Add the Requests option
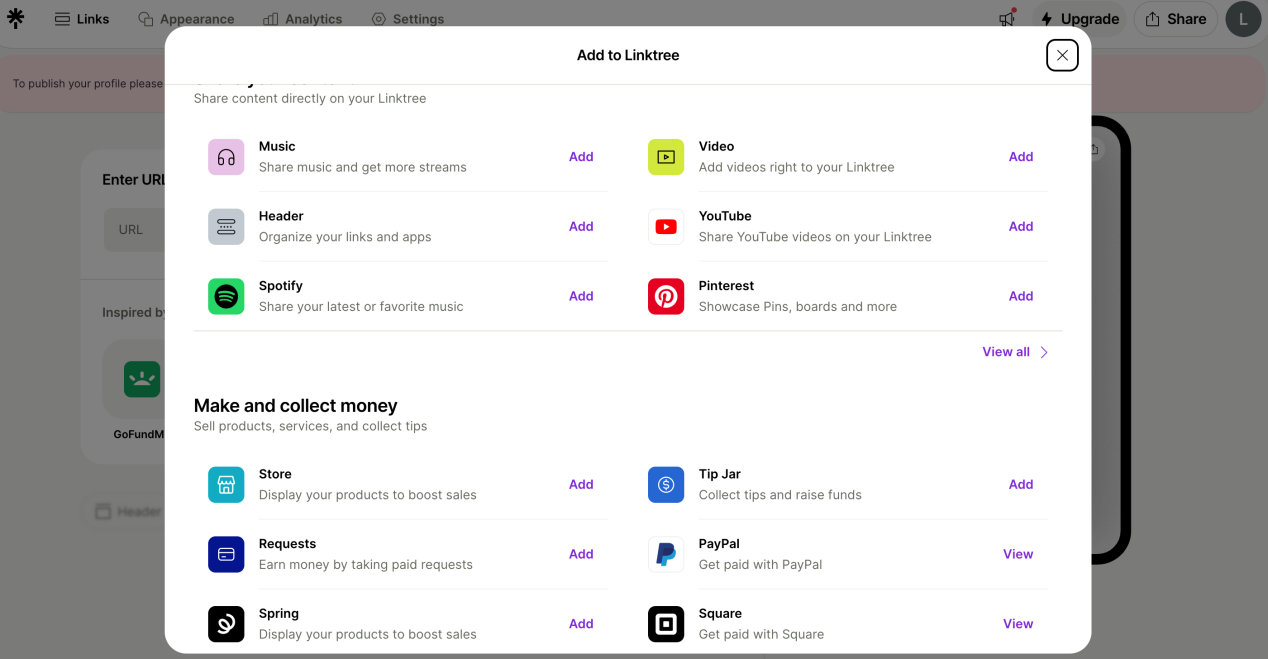Image resolution: width=1268 pixels, height=659 pixels. pyautogui.click(x=581, y=555)
